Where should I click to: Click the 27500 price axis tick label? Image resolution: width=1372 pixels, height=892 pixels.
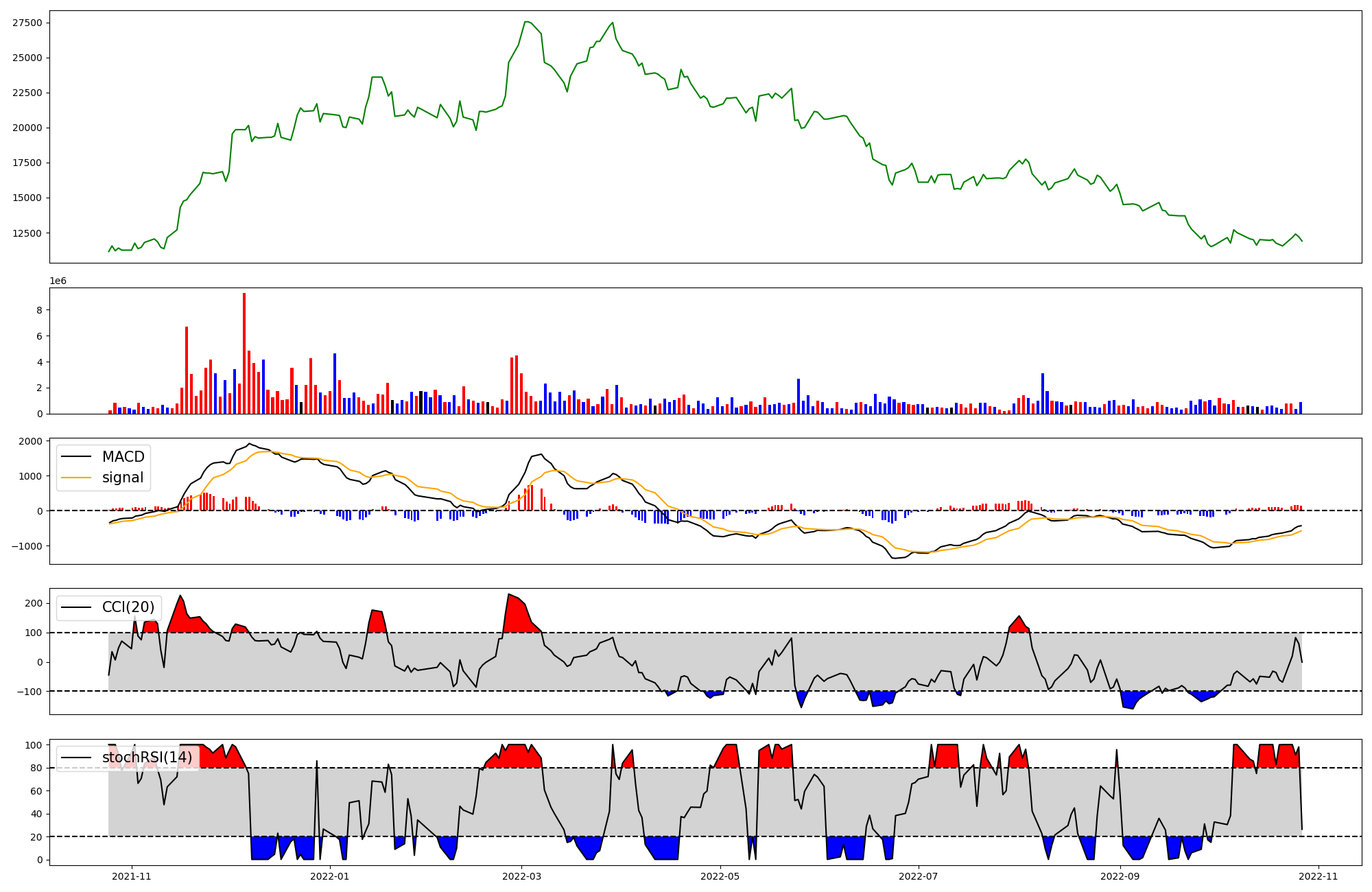[27, 23]
